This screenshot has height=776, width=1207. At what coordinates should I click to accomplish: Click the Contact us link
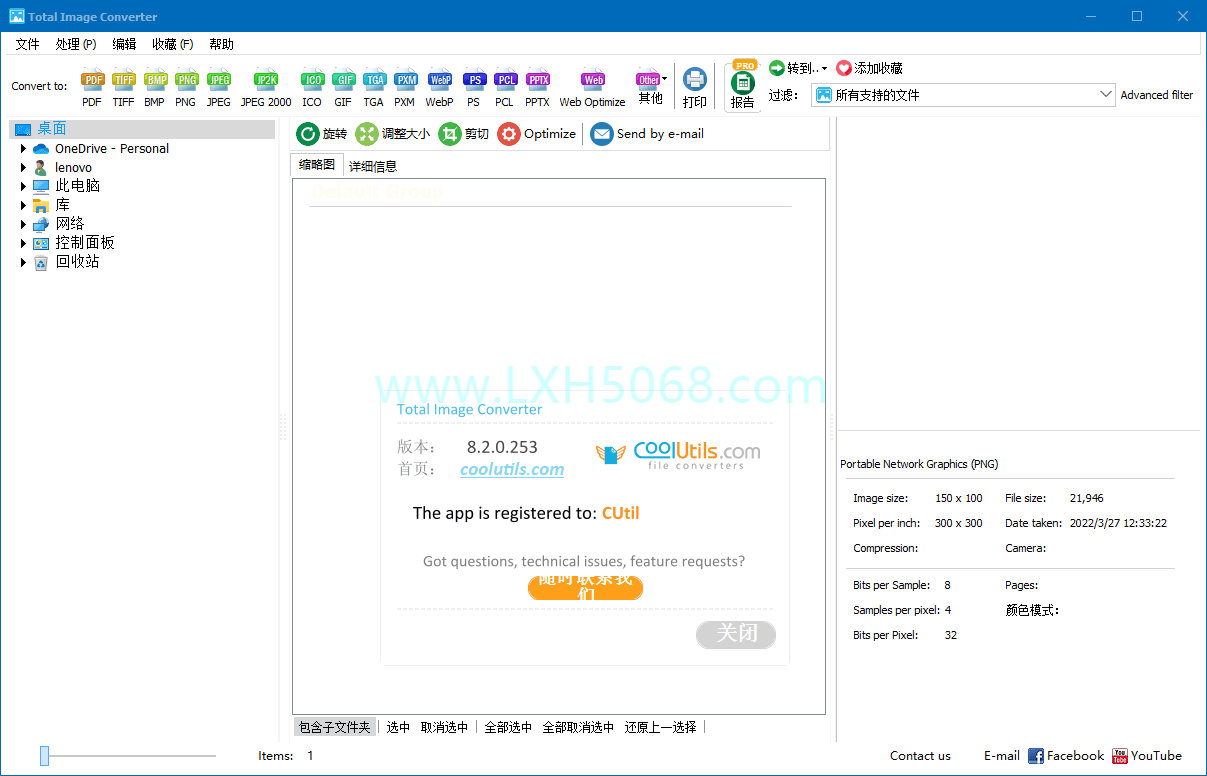click(920, 756)
